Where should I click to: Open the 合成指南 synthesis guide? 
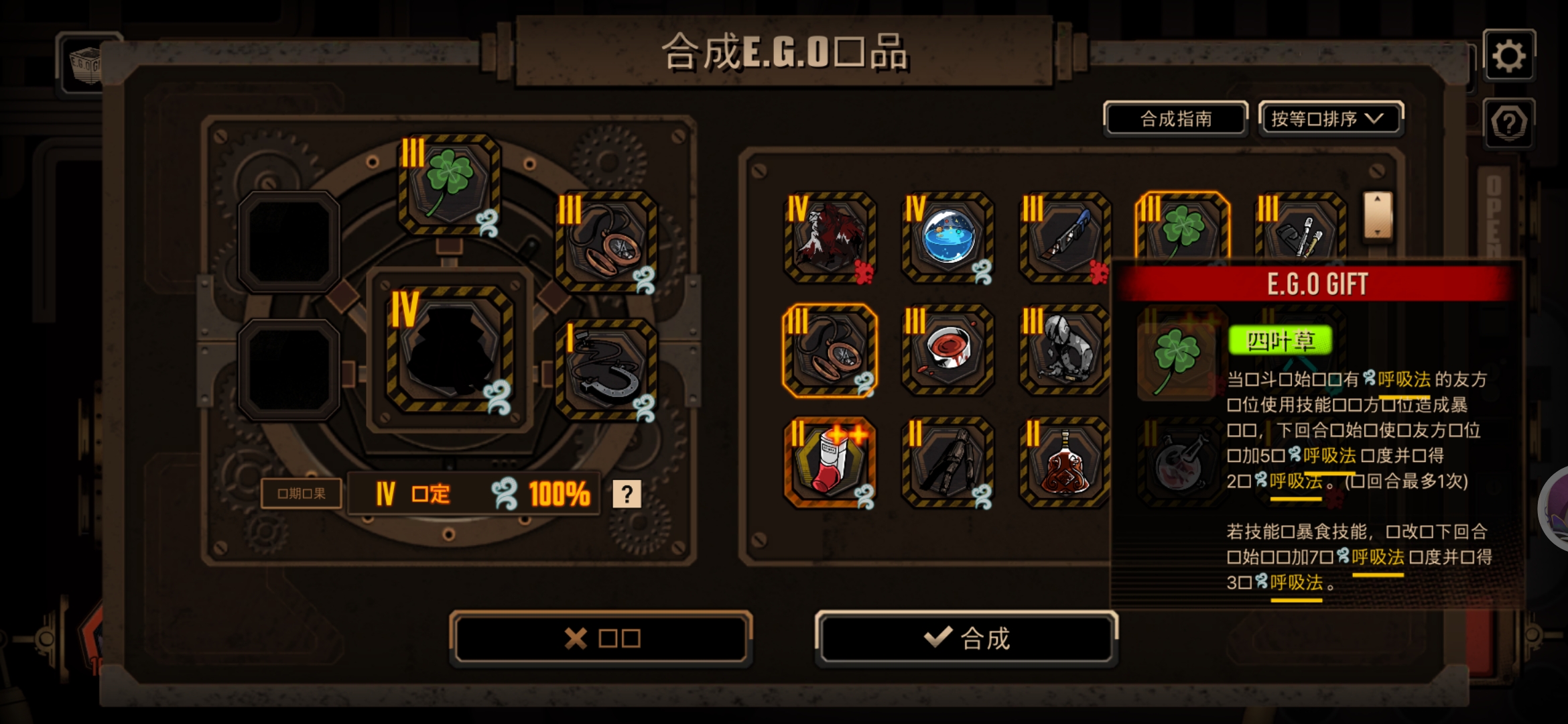coord(1176,119)
